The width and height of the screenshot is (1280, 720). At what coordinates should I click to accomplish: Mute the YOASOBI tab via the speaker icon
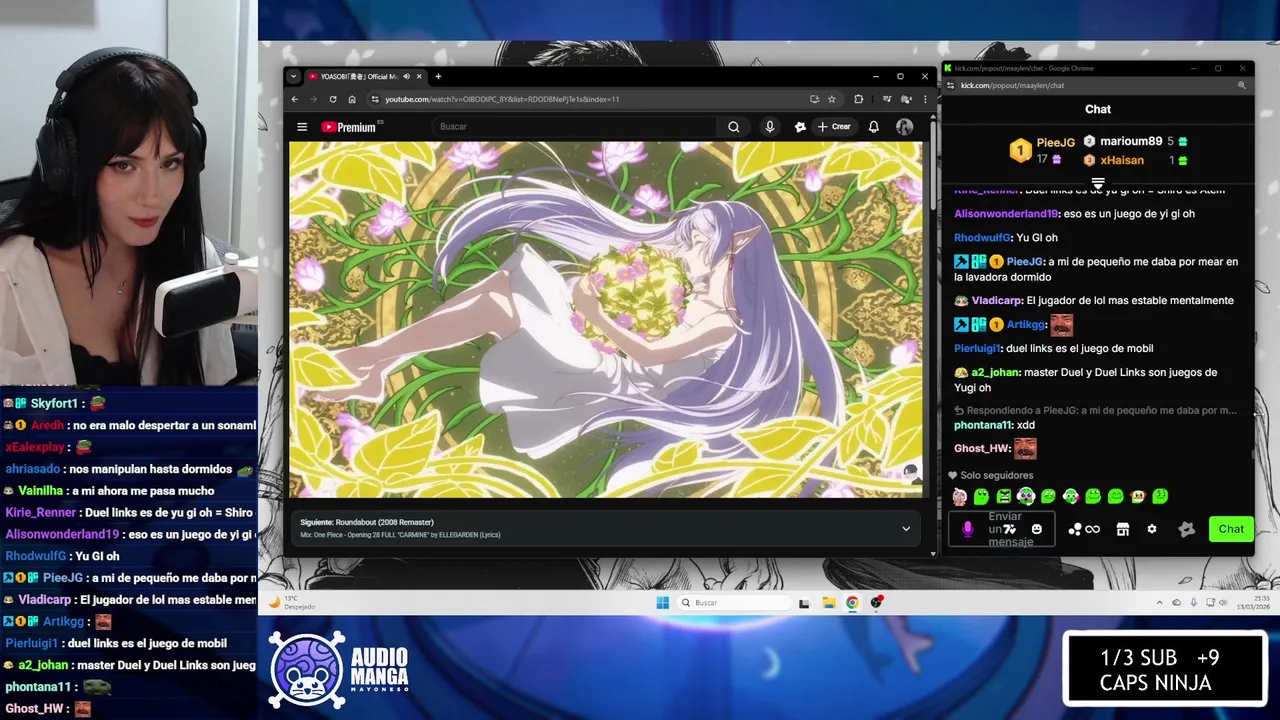406,76
